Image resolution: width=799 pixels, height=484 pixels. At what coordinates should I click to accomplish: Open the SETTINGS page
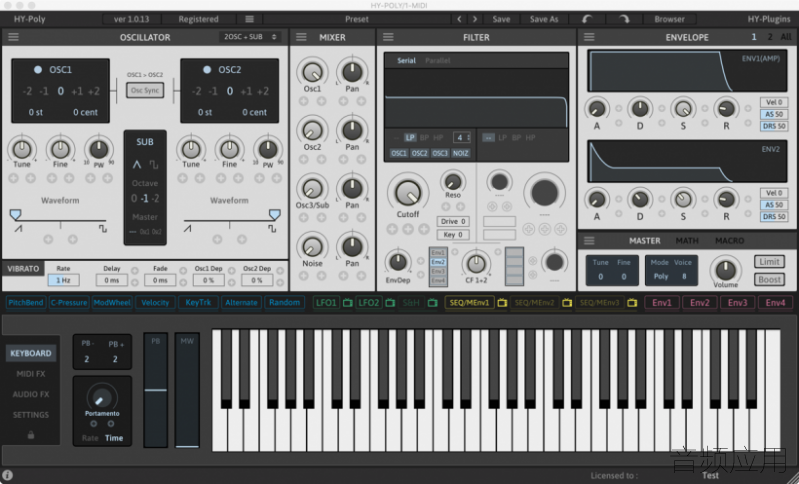pyautogui.click(x=31, y=415)
